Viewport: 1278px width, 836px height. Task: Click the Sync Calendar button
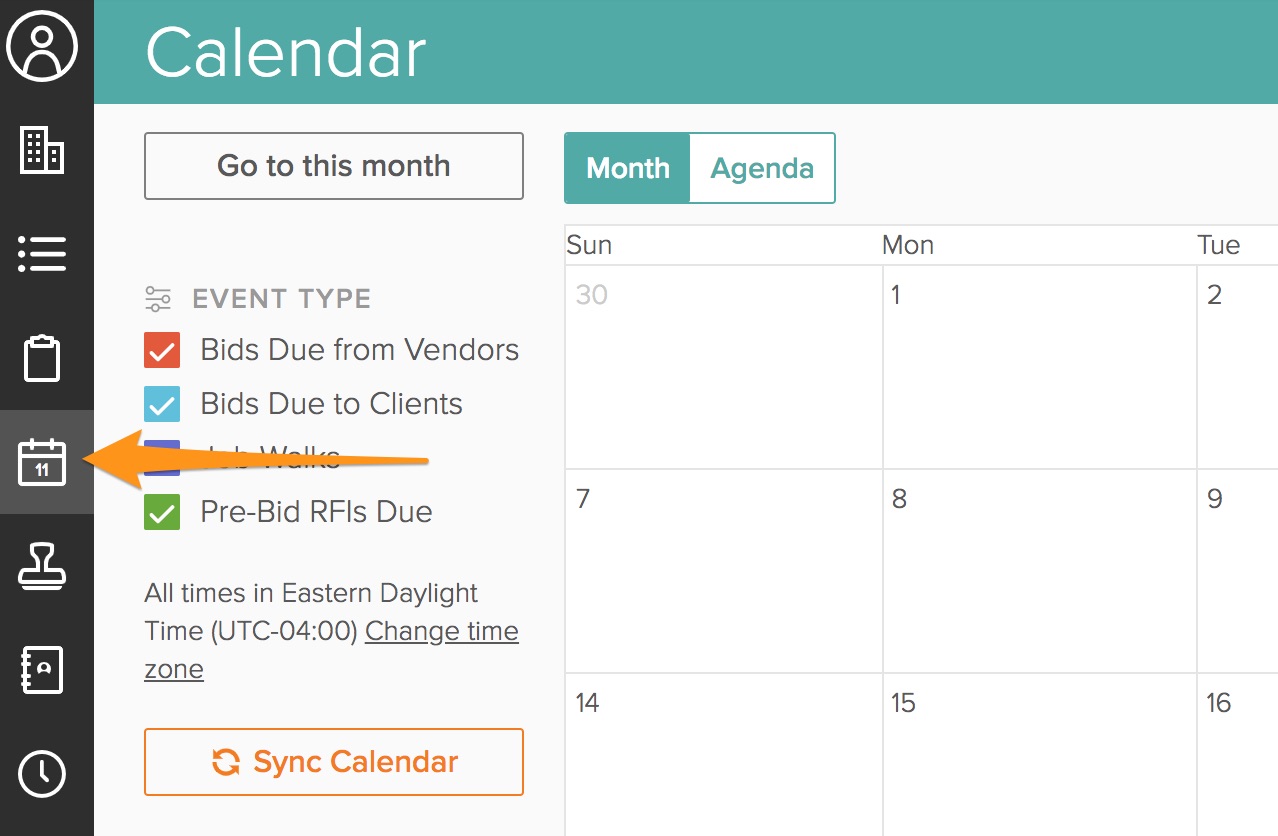coord(334,762)
